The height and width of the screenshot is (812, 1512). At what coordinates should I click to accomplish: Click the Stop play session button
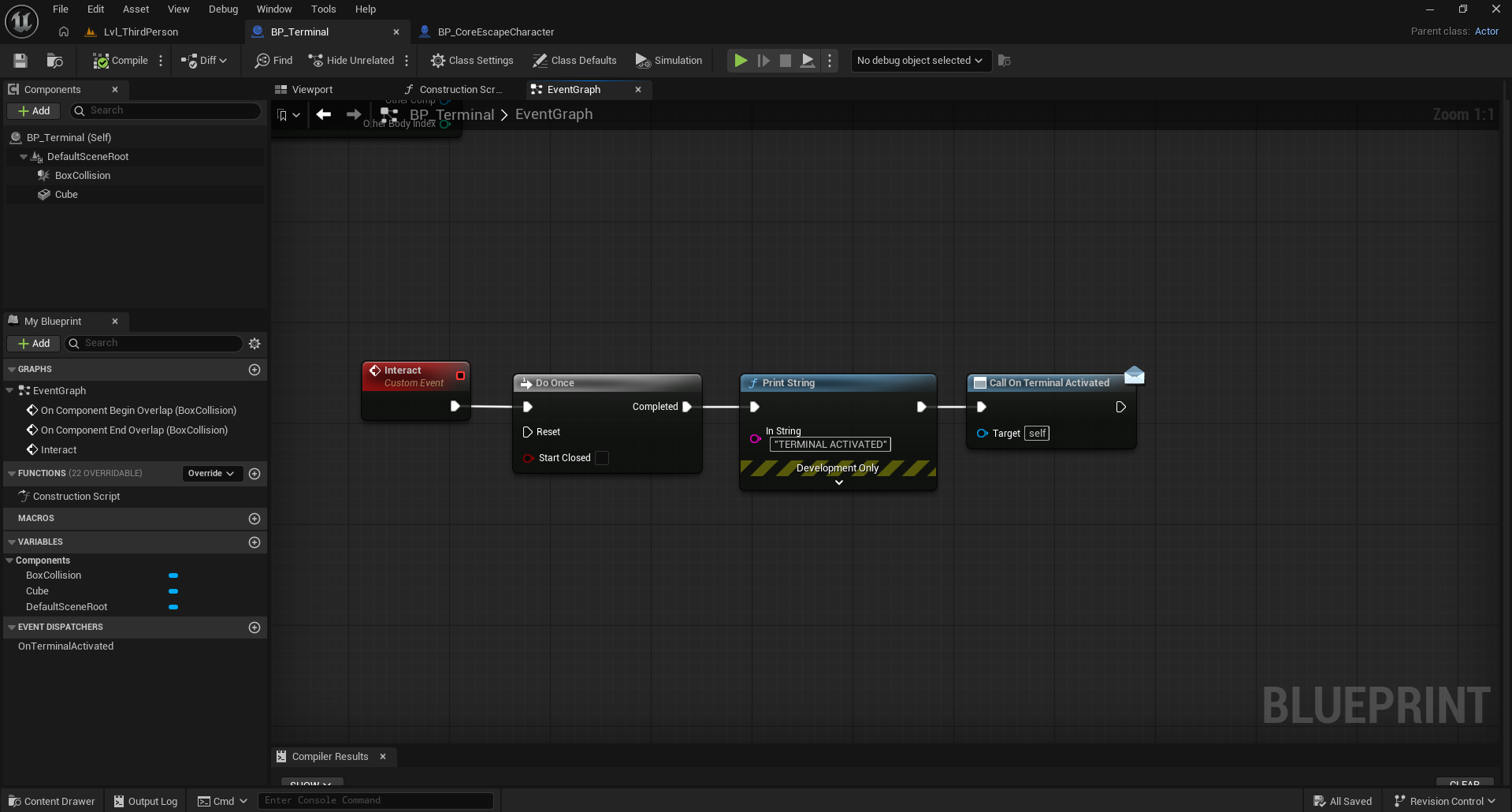(786, 61)
